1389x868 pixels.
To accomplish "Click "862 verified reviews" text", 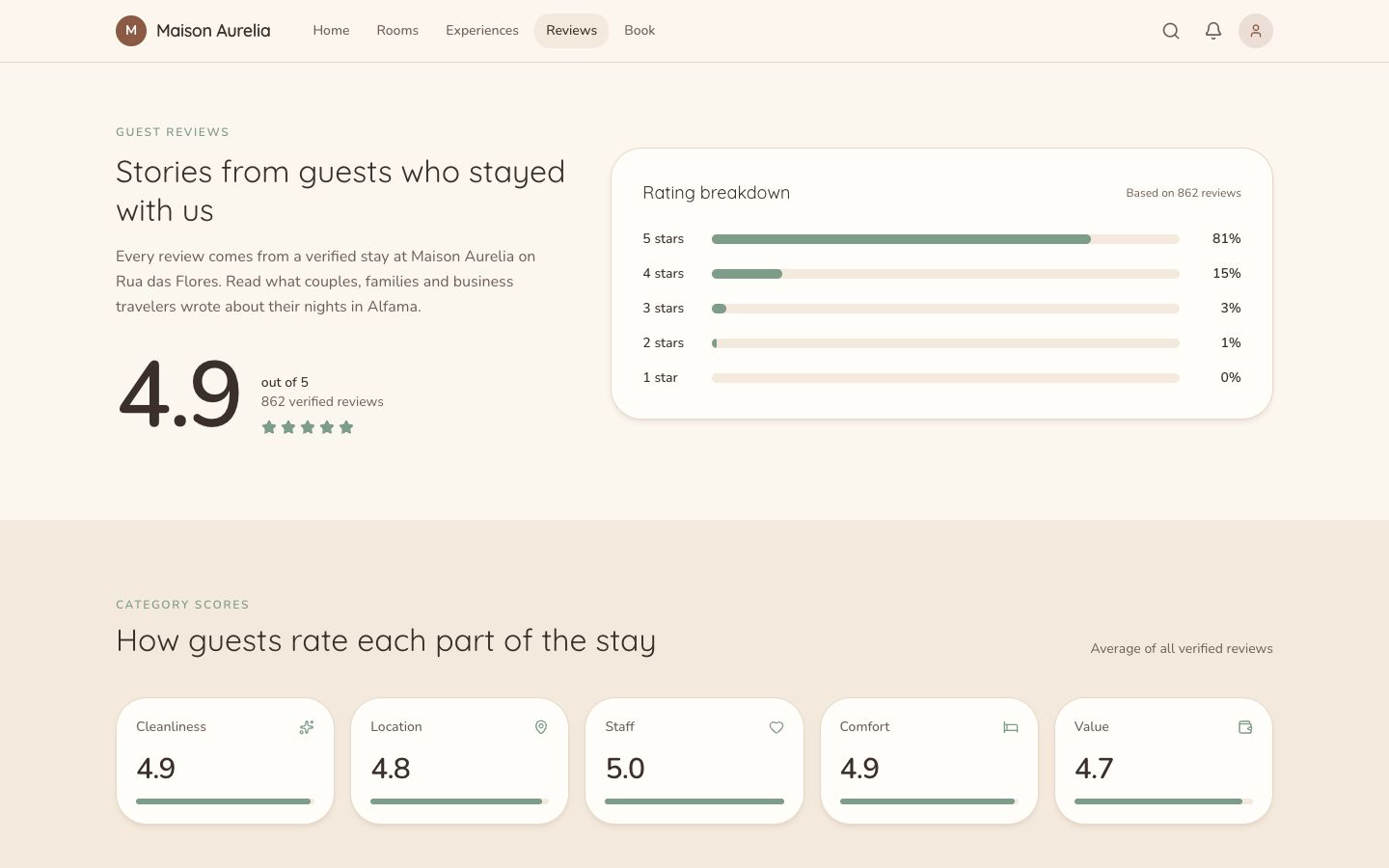I will (322, 402).
